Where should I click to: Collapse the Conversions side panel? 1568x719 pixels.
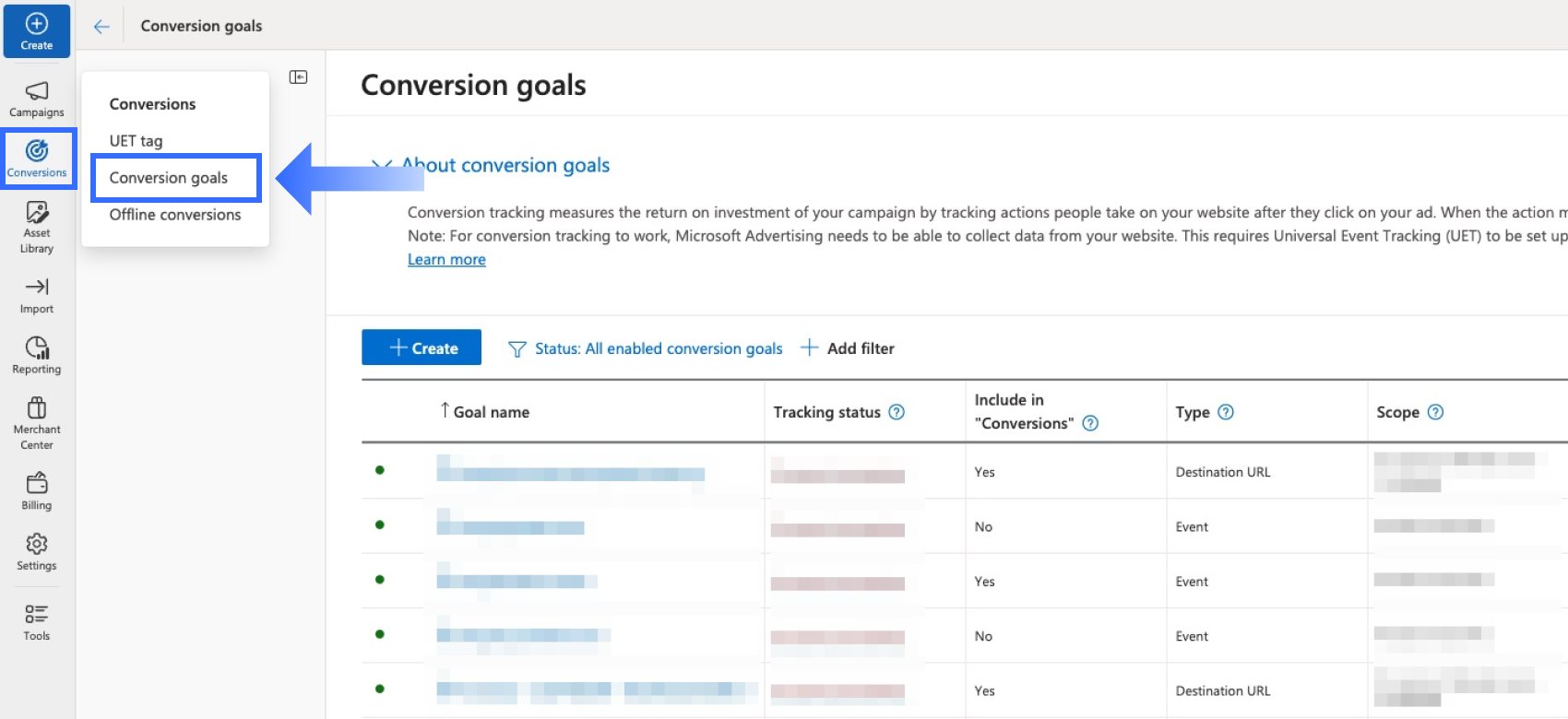click(298, 77)
